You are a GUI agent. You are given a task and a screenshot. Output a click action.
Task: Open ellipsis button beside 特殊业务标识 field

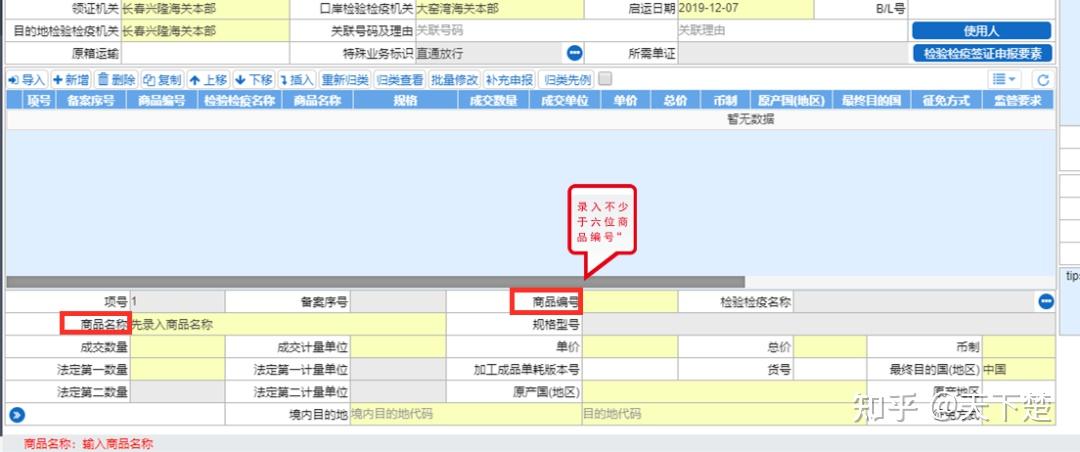(x=574, y=52)
